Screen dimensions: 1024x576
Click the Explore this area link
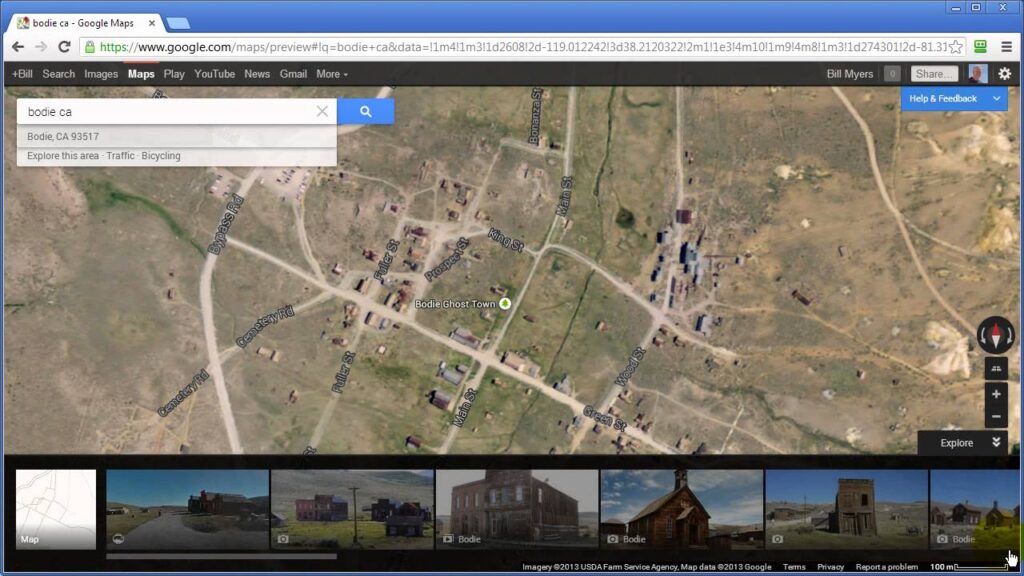(x=63, y=156)
